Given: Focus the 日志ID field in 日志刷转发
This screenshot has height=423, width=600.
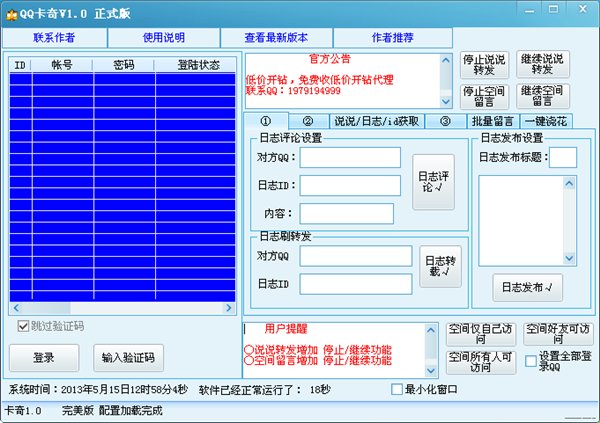Looking at the screenshot, I should [356, 284].
